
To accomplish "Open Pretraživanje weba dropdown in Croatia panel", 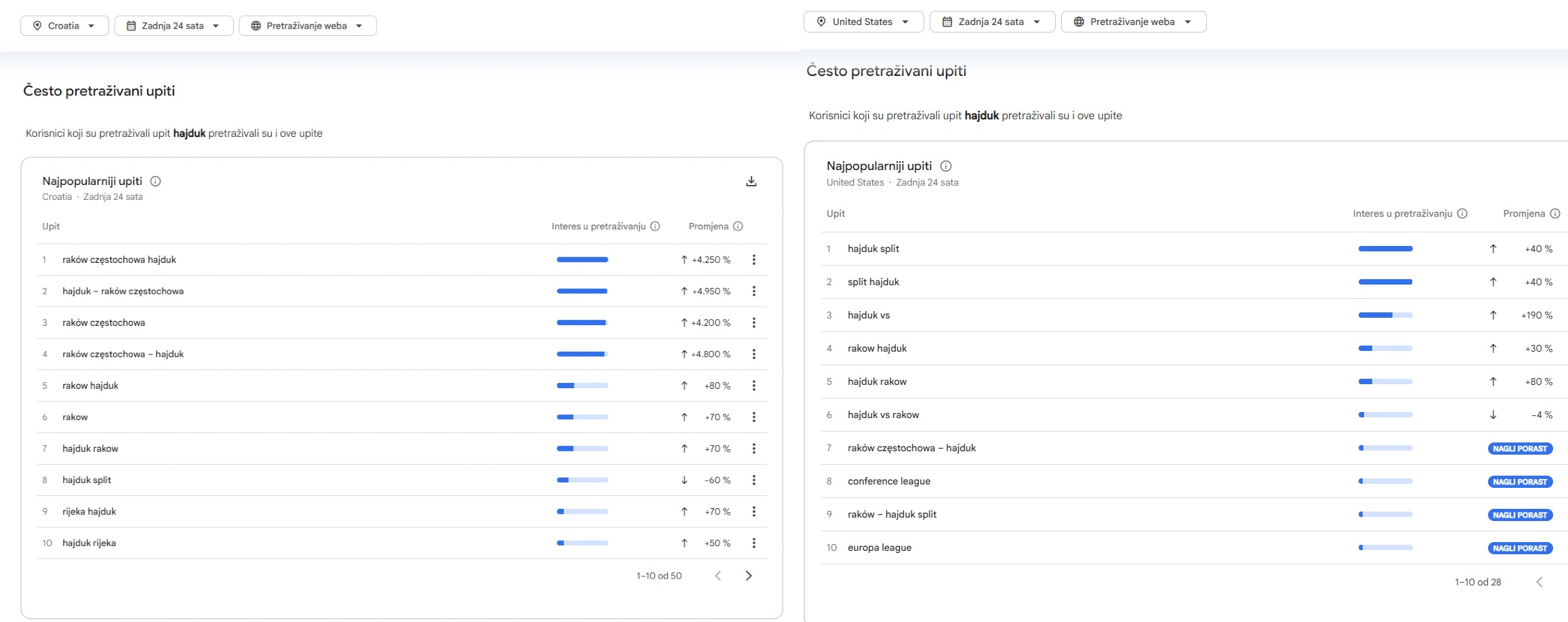I will (308, 26).
